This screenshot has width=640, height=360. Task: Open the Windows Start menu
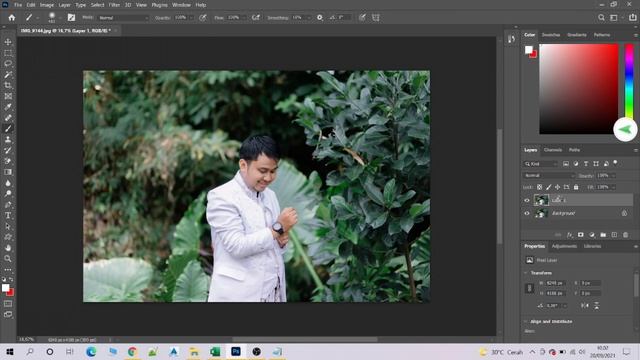[x=10, y=352]
